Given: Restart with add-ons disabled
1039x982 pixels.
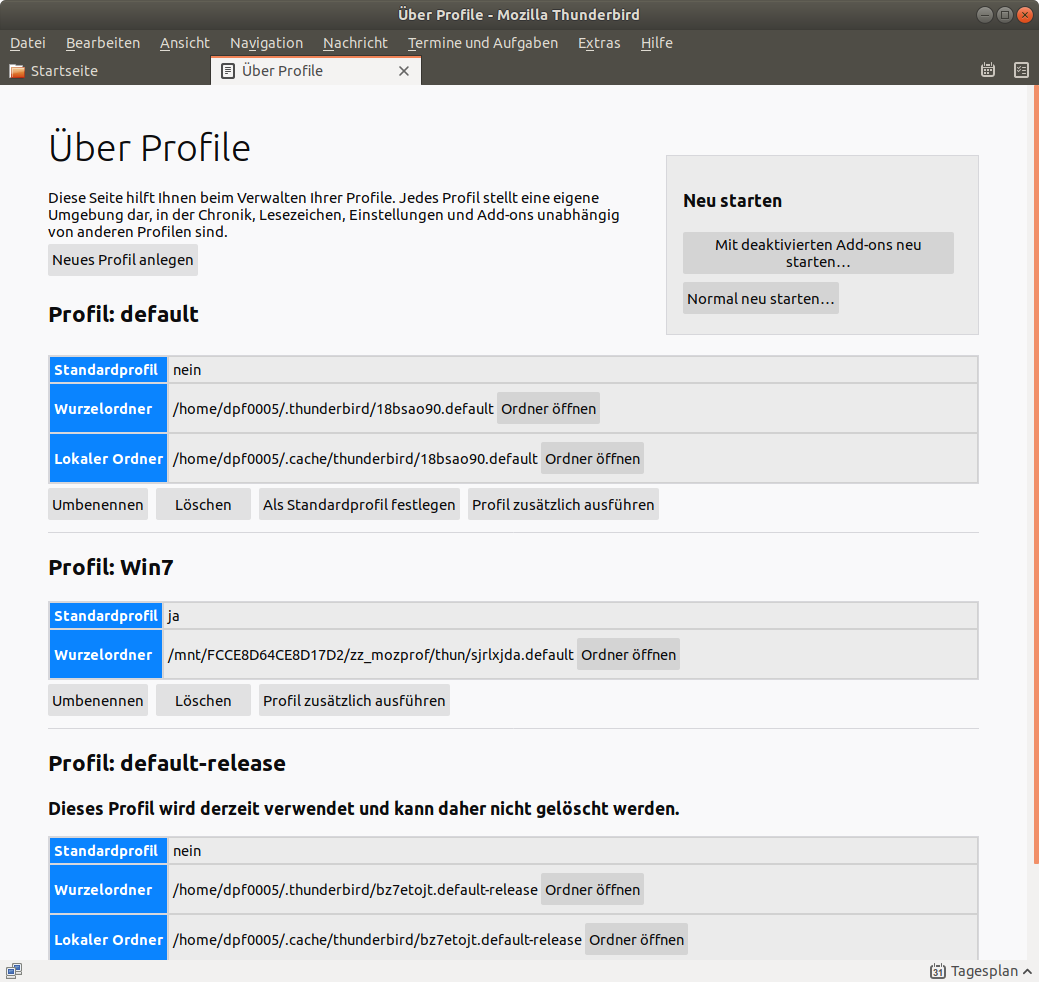Looking at the screenshot, I should click(818, 253).
